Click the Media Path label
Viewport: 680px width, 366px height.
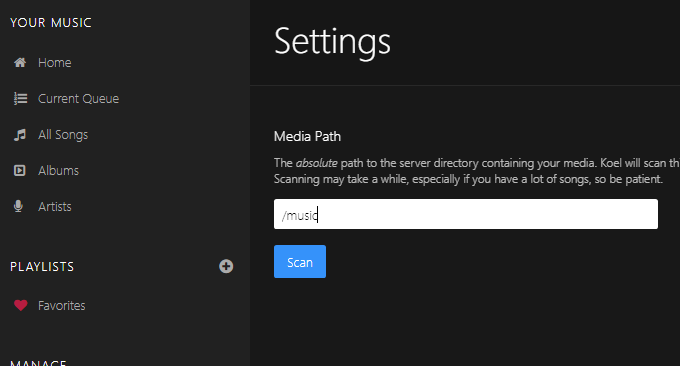tap(307, 137)
